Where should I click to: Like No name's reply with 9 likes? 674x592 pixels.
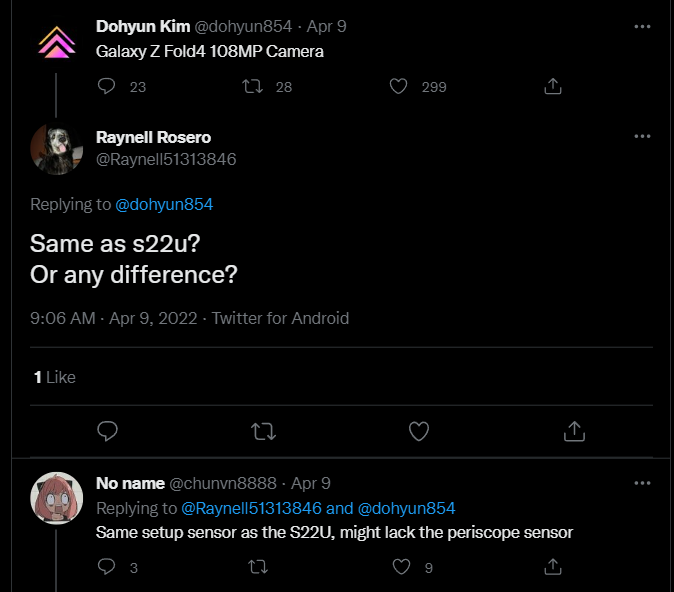[x=401, y=567]
